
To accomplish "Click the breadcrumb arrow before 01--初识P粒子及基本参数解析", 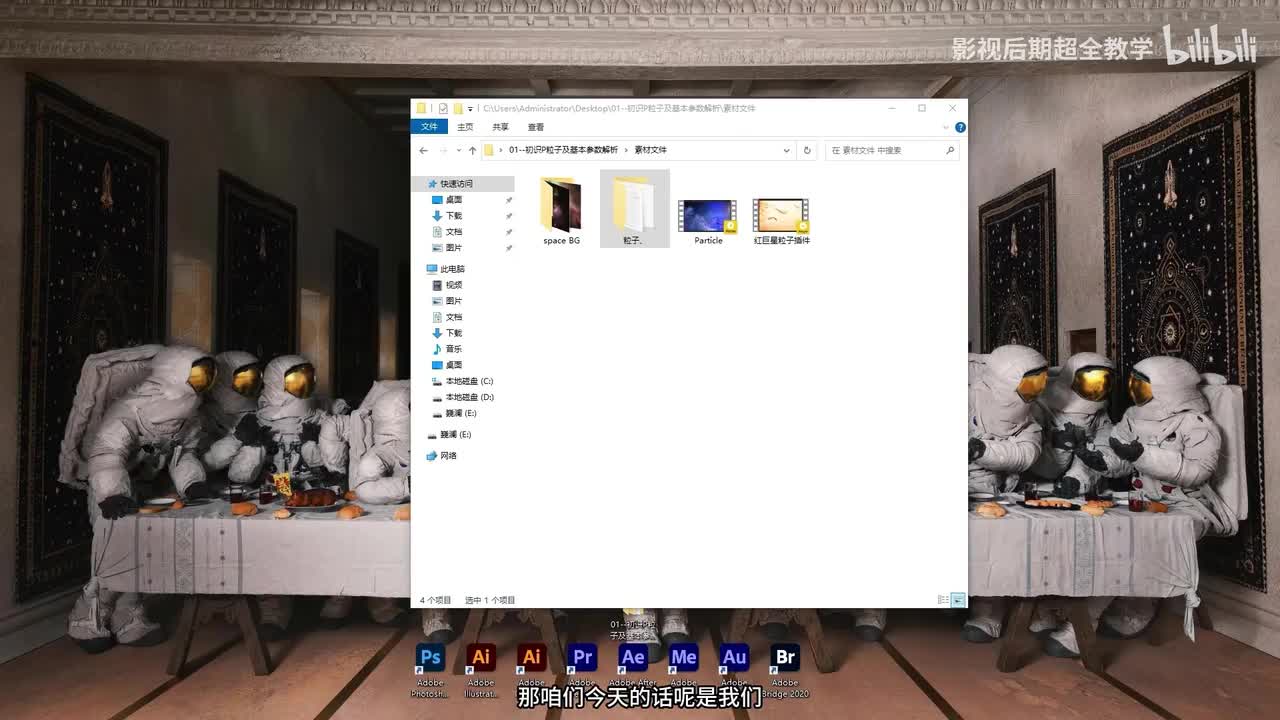I will click(x=502, y=150).
